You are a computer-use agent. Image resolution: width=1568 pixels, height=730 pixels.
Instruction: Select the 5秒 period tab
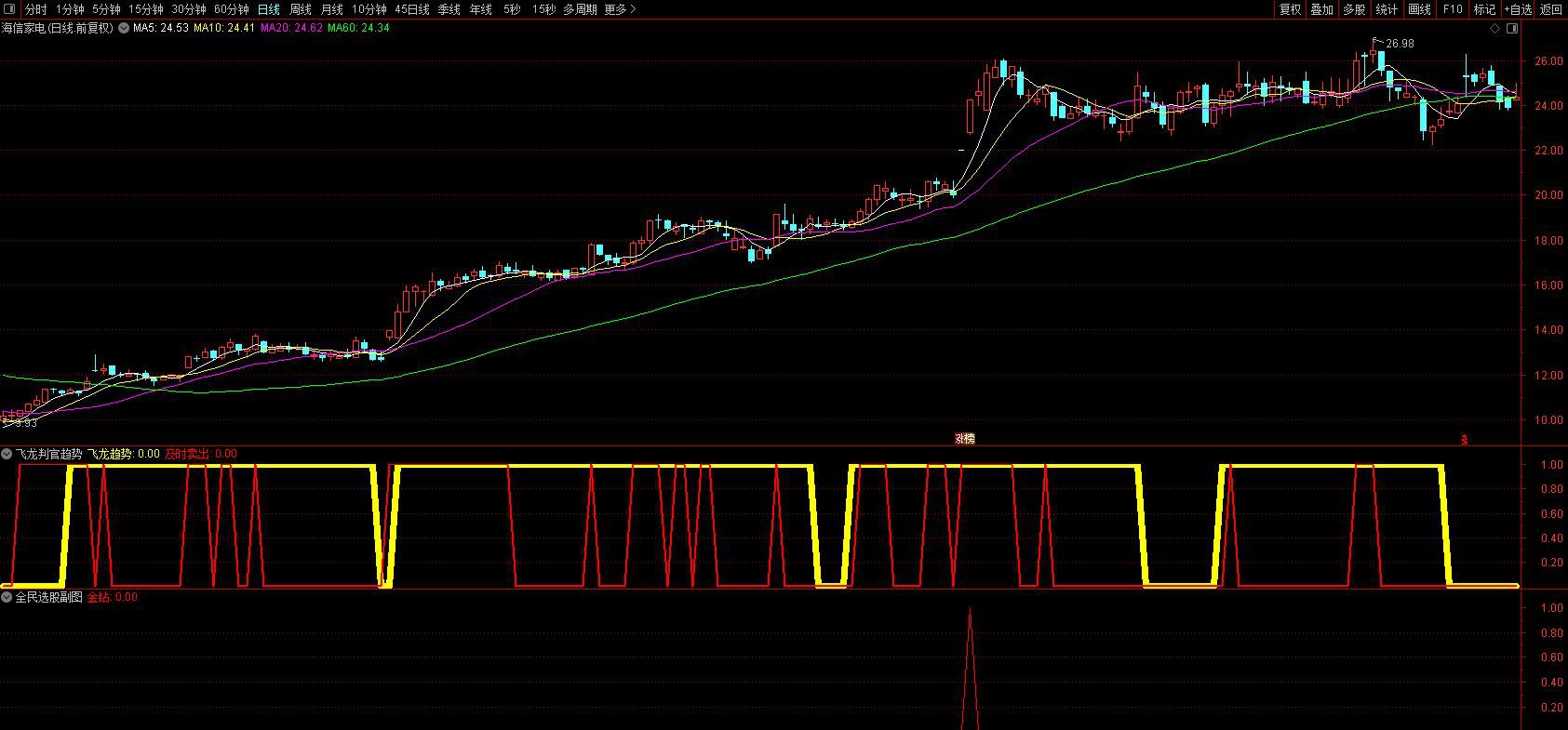pyautogui.click(x=512, y=9)
